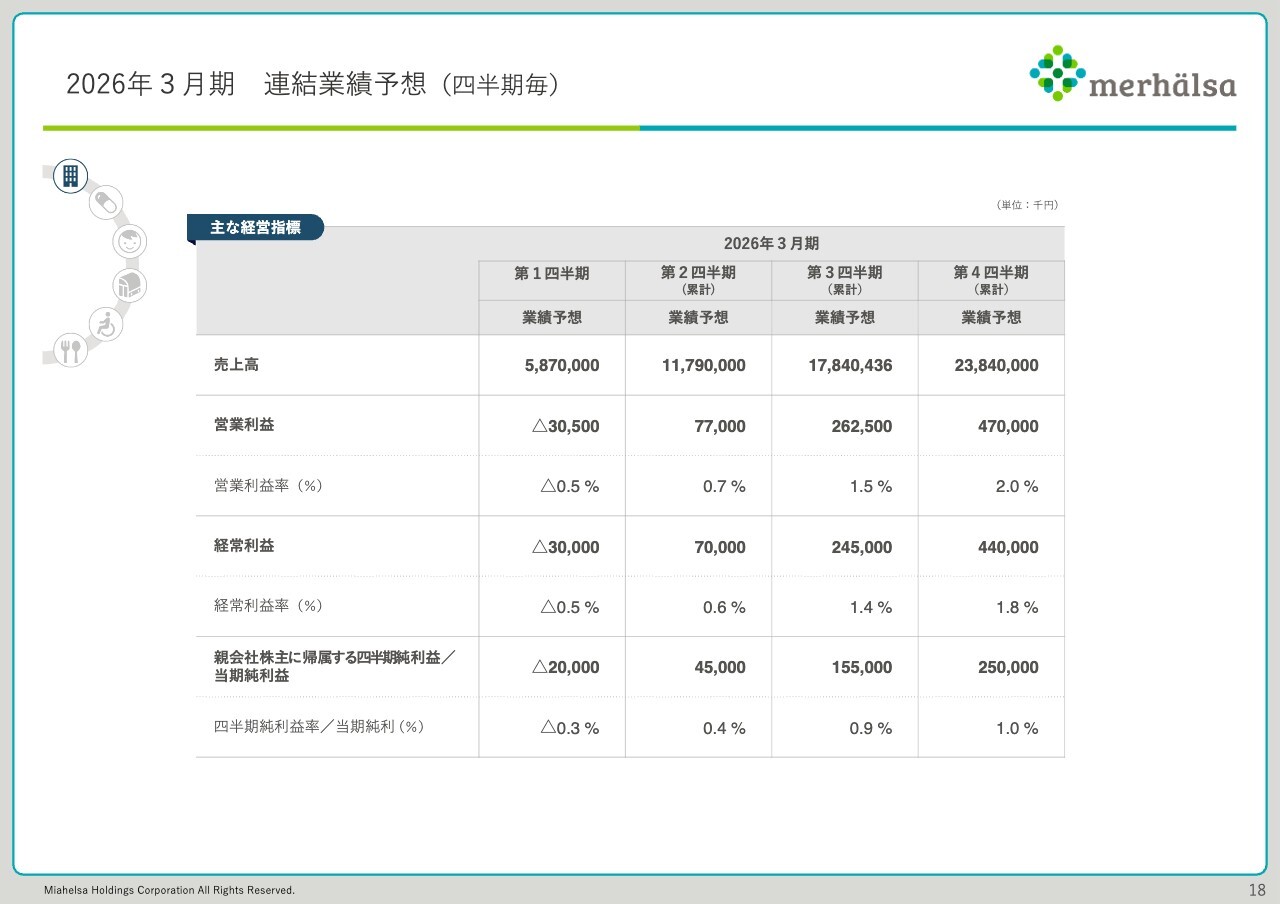The width and height of the screenshot is (1280, 904).
Task: Click the Miahelsa Holdings Corporation copyright footer
Action: pyautogui.click(x=169, y=890)
